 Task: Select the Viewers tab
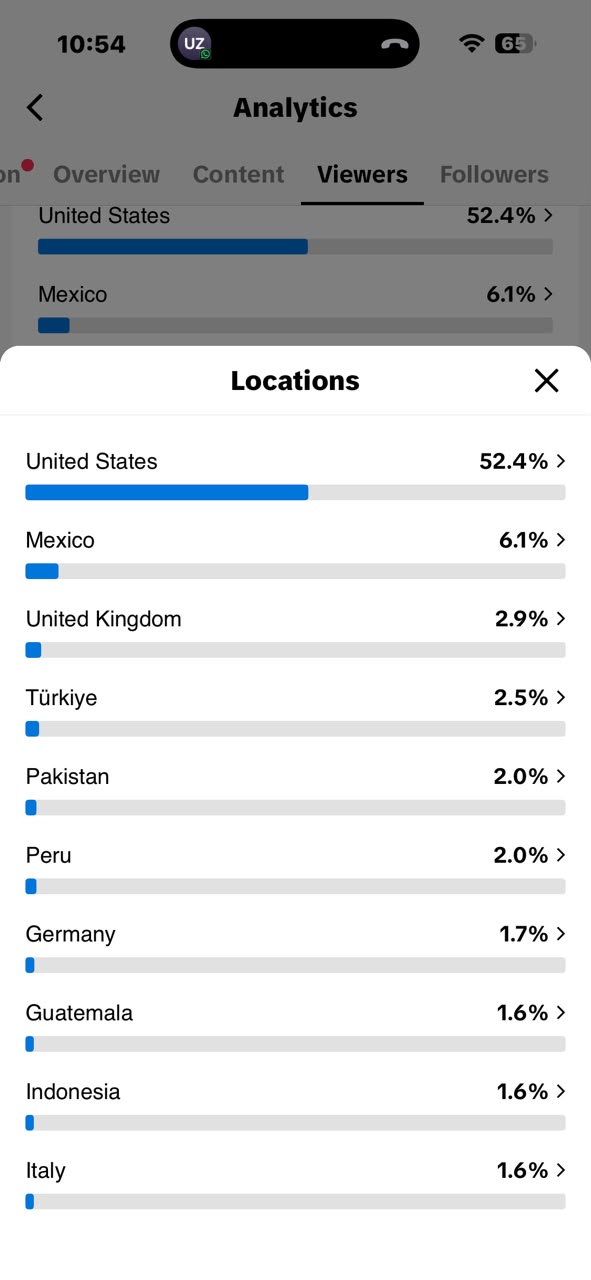point(362,174)
